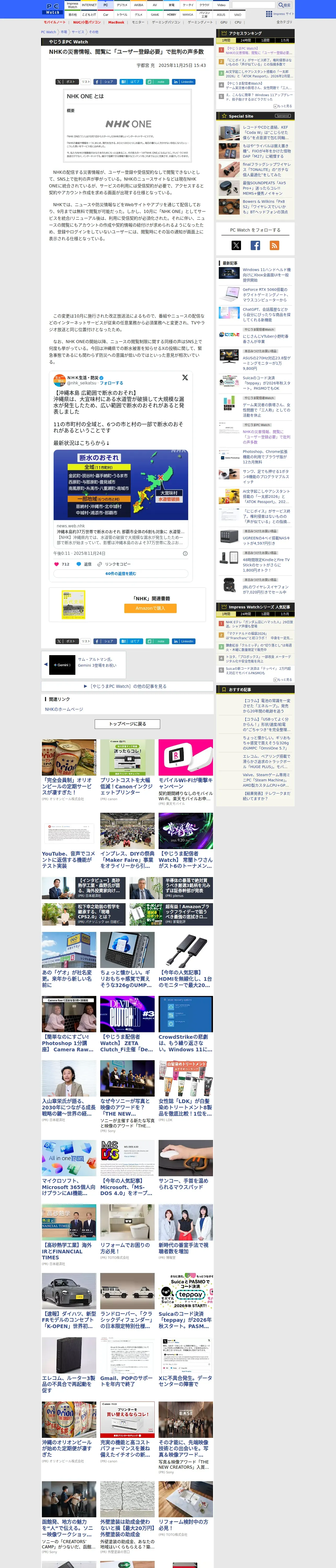Share via bottom X post button
The image size is (336, 1568).
click(66, 641)
